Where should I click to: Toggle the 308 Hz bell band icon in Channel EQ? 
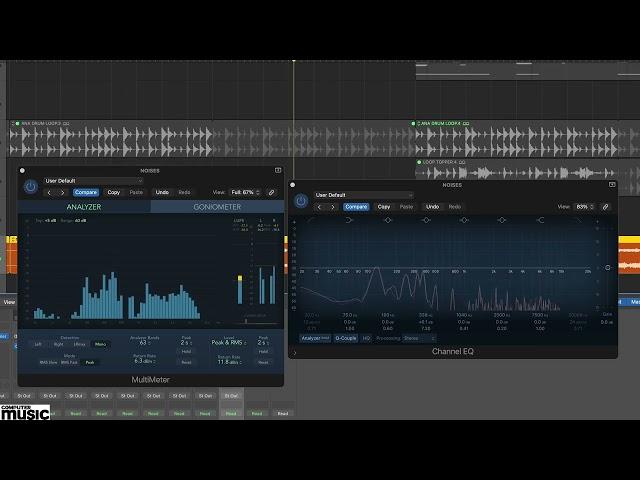coord(426,220)
